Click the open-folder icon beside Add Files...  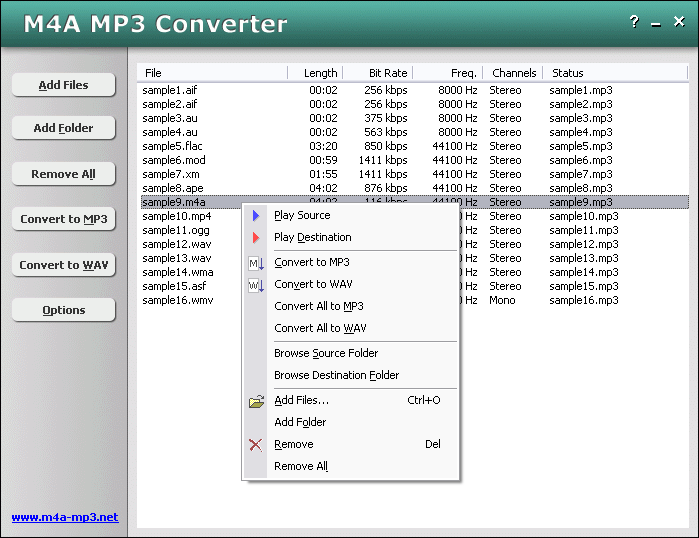(256, 401)
